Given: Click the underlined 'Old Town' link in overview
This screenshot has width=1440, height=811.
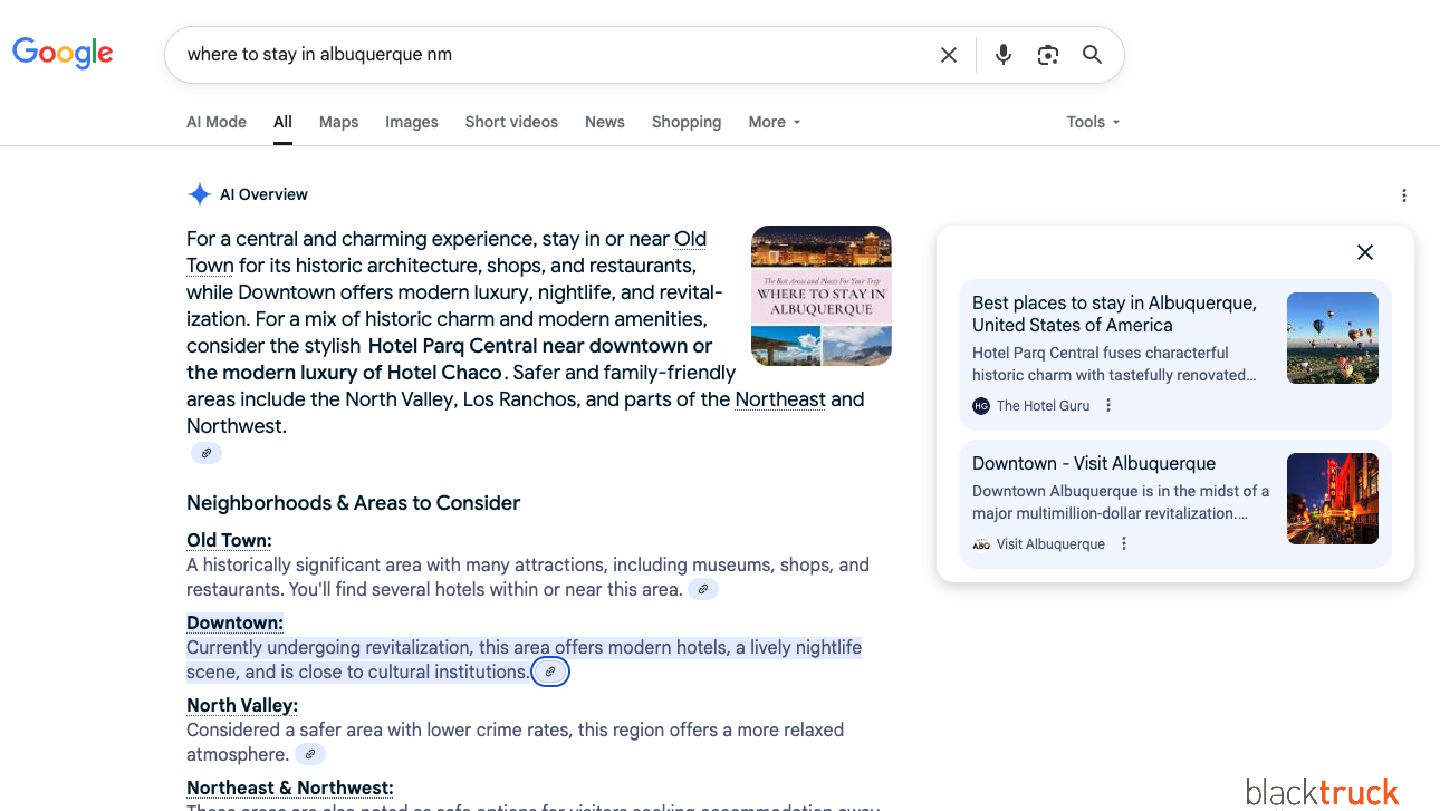Looking at the screenshot, I should [x=690, y=239].
